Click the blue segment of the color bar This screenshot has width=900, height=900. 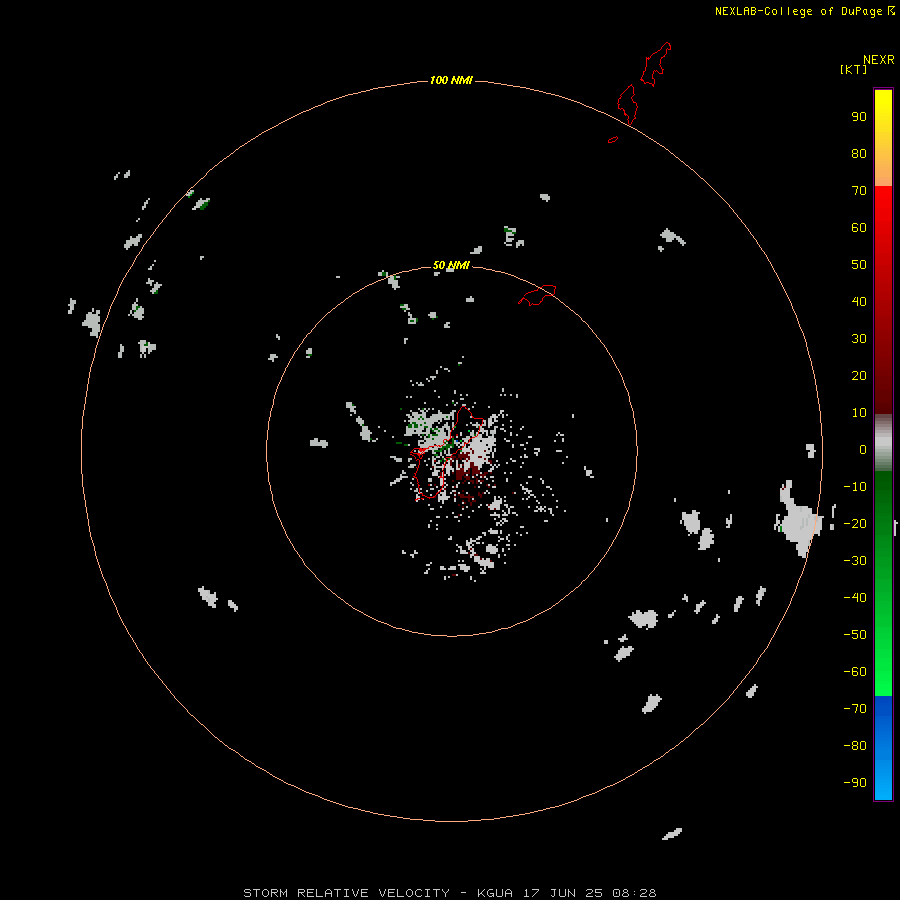pyautogui.click(x=883, y=747)
